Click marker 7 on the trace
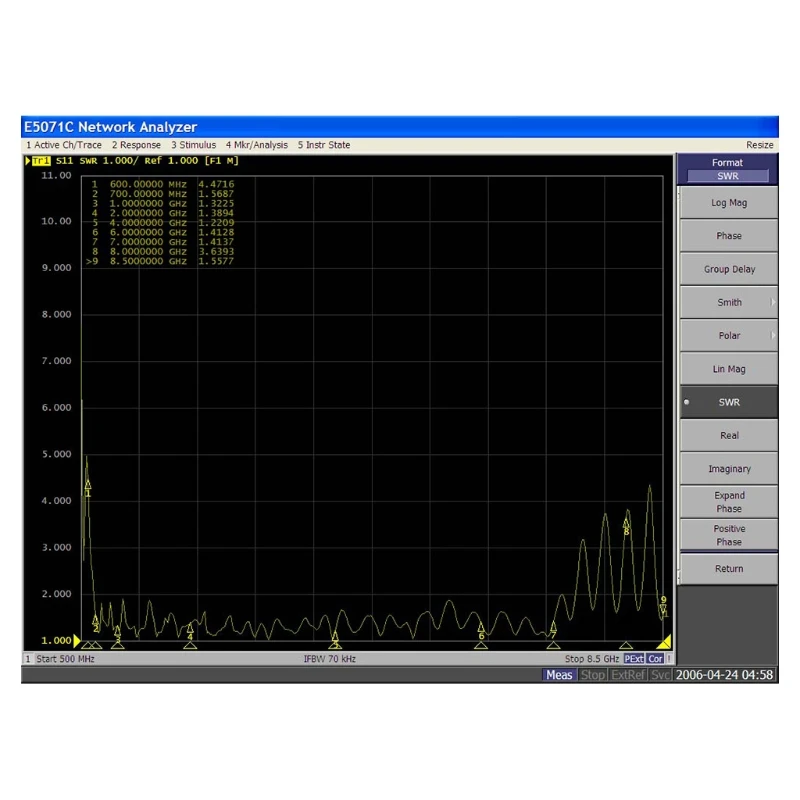The image size is (800, 800). (x=554, y=628)
